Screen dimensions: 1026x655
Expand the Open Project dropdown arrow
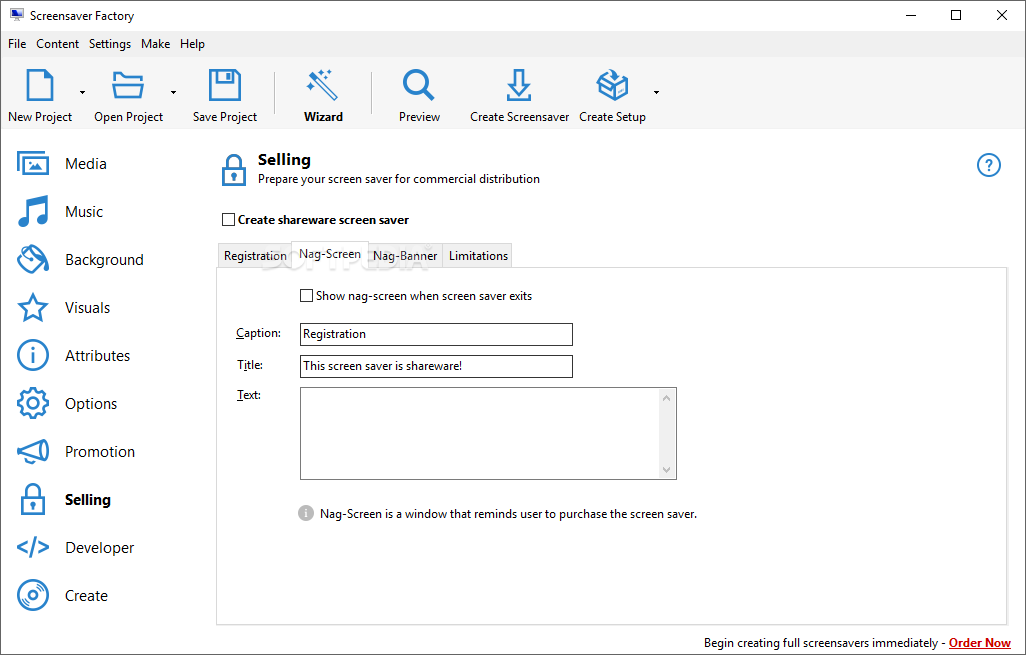point(173,92)
